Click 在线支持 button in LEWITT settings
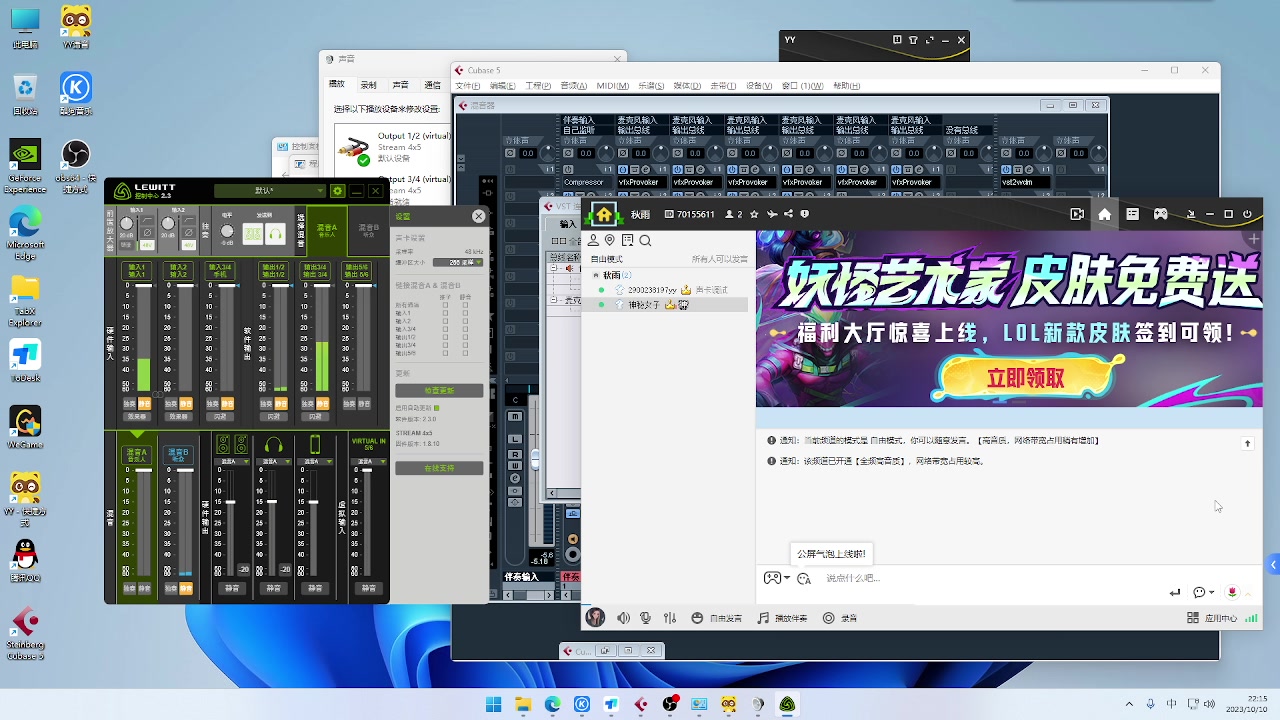The width and height of the screenshot is (1280, 720). 439,468
